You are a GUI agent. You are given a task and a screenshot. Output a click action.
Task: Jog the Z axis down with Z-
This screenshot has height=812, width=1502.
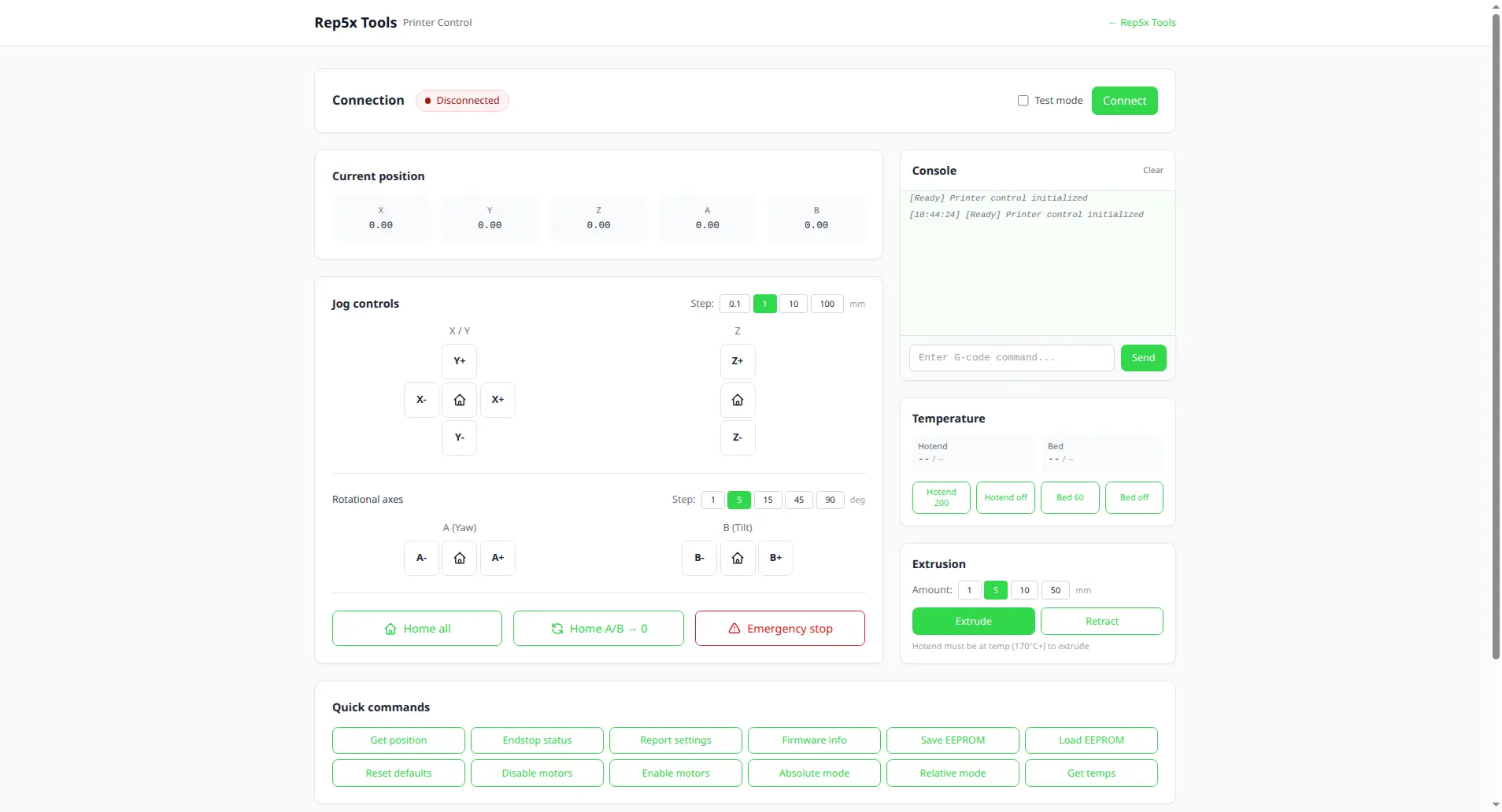(x=738, y=437)
